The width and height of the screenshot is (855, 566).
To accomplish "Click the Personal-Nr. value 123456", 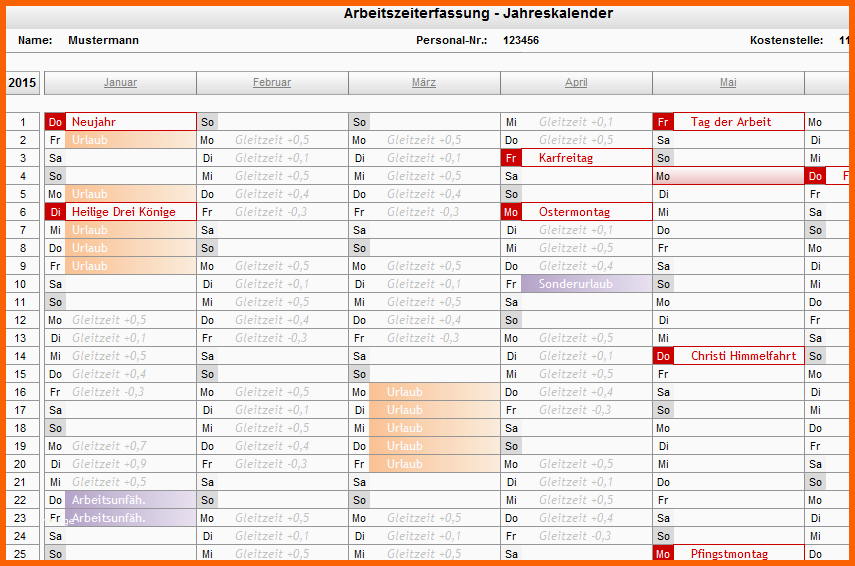I will pyautogui.click(x=521, y=40).
